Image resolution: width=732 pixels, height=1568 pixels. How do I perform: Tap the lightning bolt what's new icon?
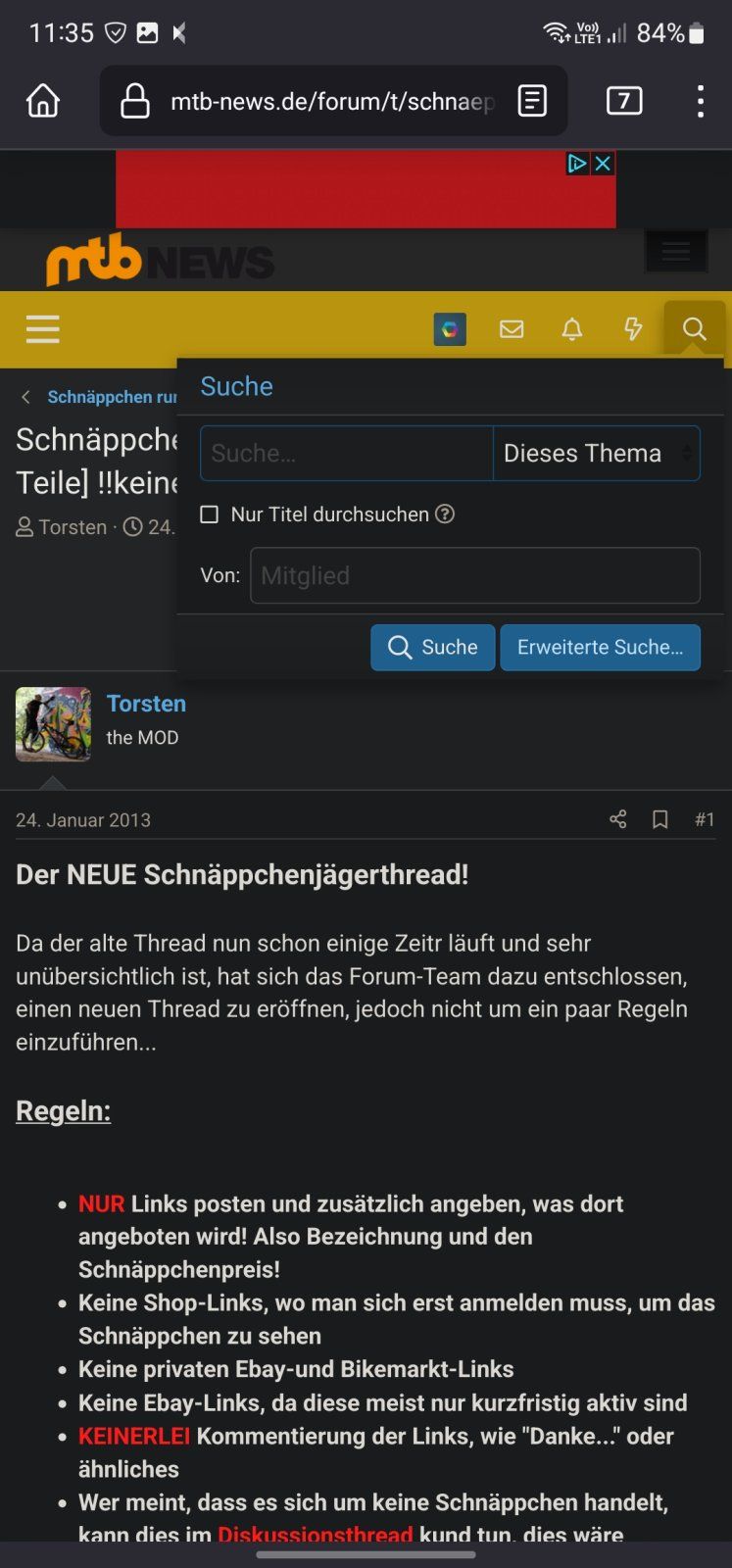coord(633,329)
